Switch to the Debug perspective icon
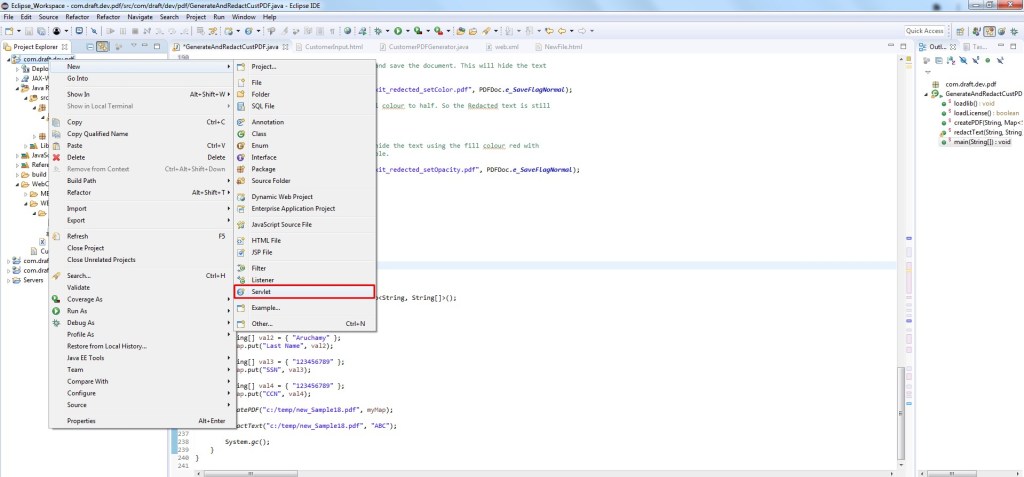The width and height of the screenshot is (1024, 477). coord(1014,31)
